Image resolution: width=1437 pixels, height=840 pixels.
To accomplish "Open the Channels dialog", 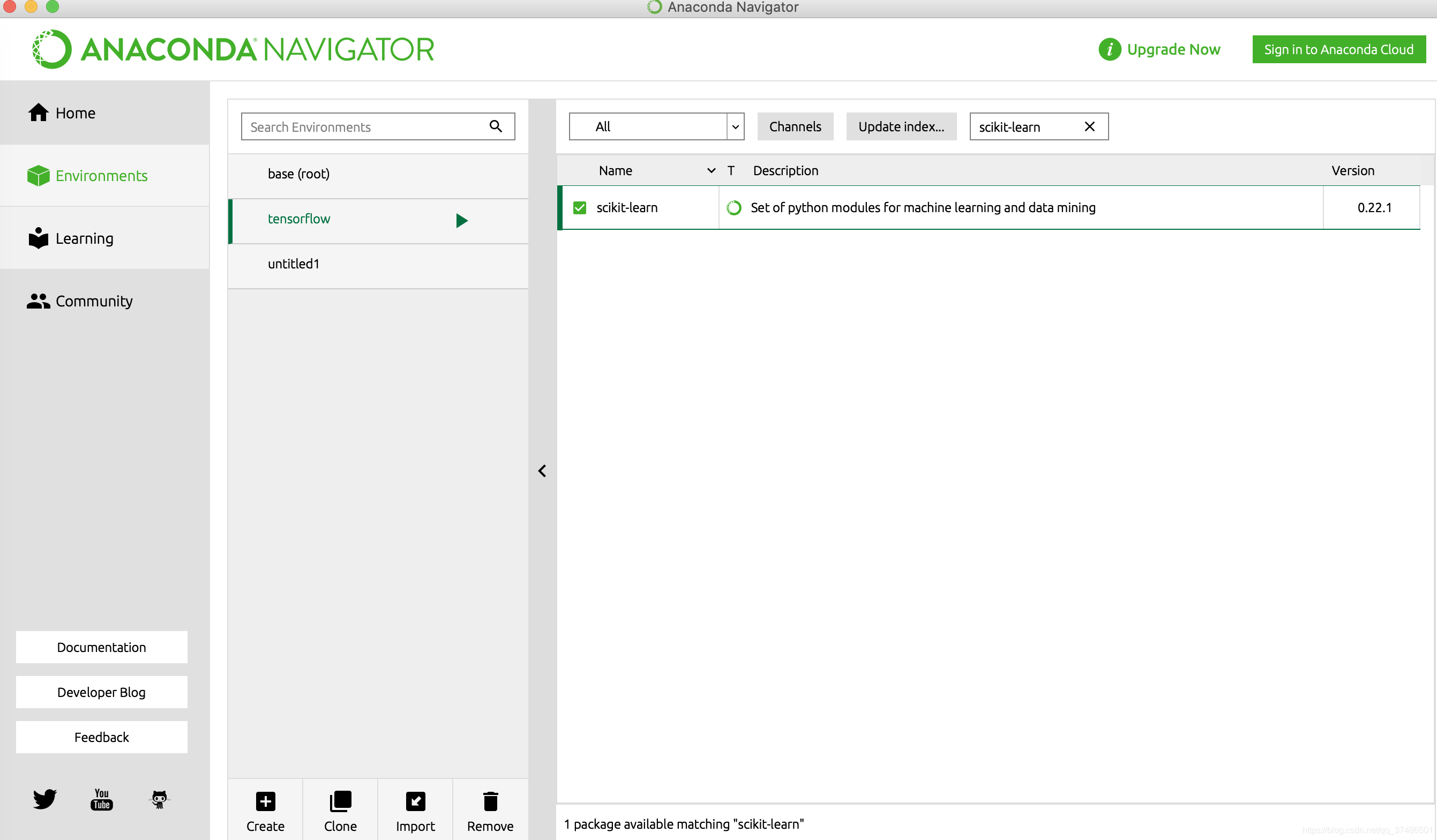I will tap(795, 126).
